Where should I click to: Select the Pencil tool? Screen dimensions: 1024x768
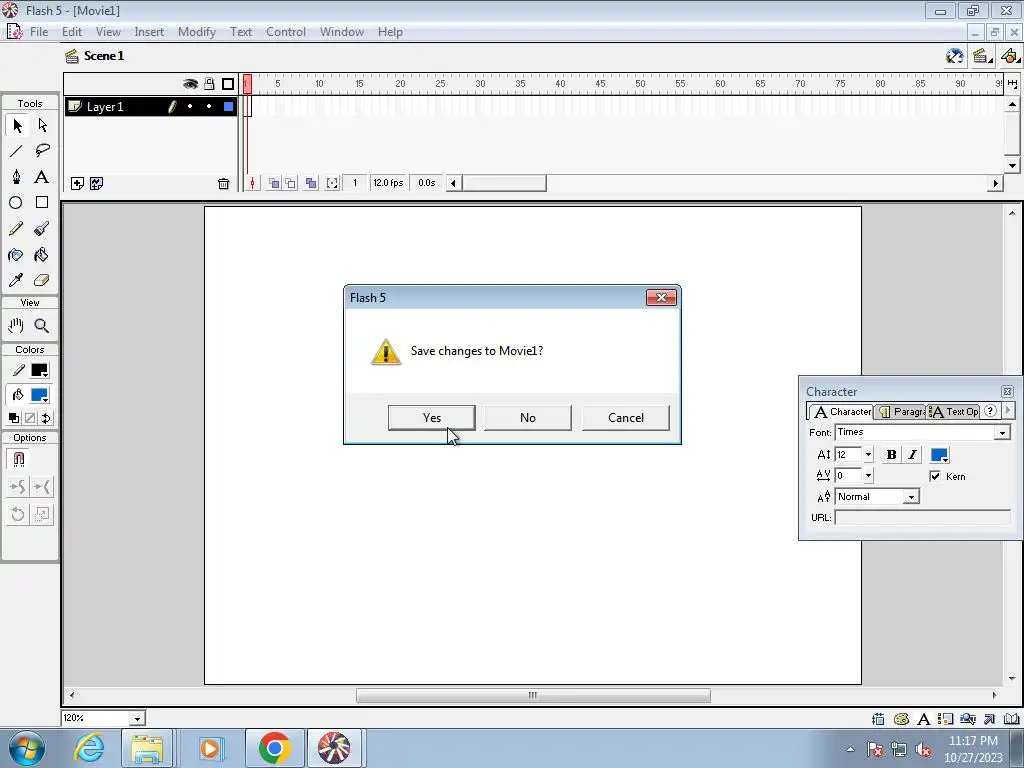16,229
